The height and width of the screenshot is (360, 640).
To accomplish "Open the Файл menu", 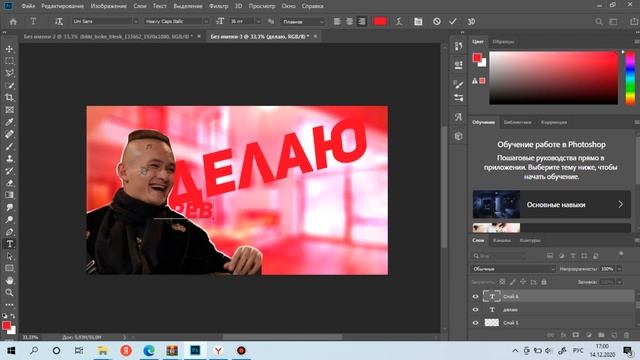I will point(28,6).
